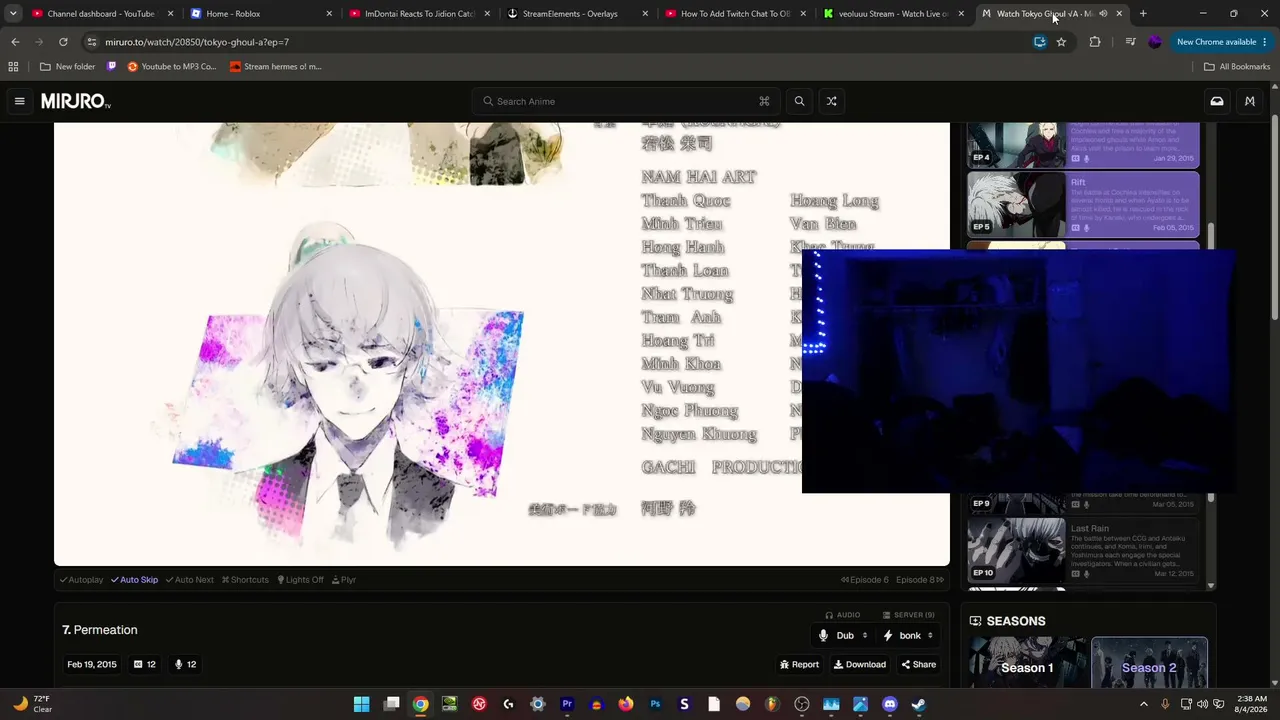The image size is (1280, 720).
Task: Go to previous Episode 6
Action: (865, 580)
